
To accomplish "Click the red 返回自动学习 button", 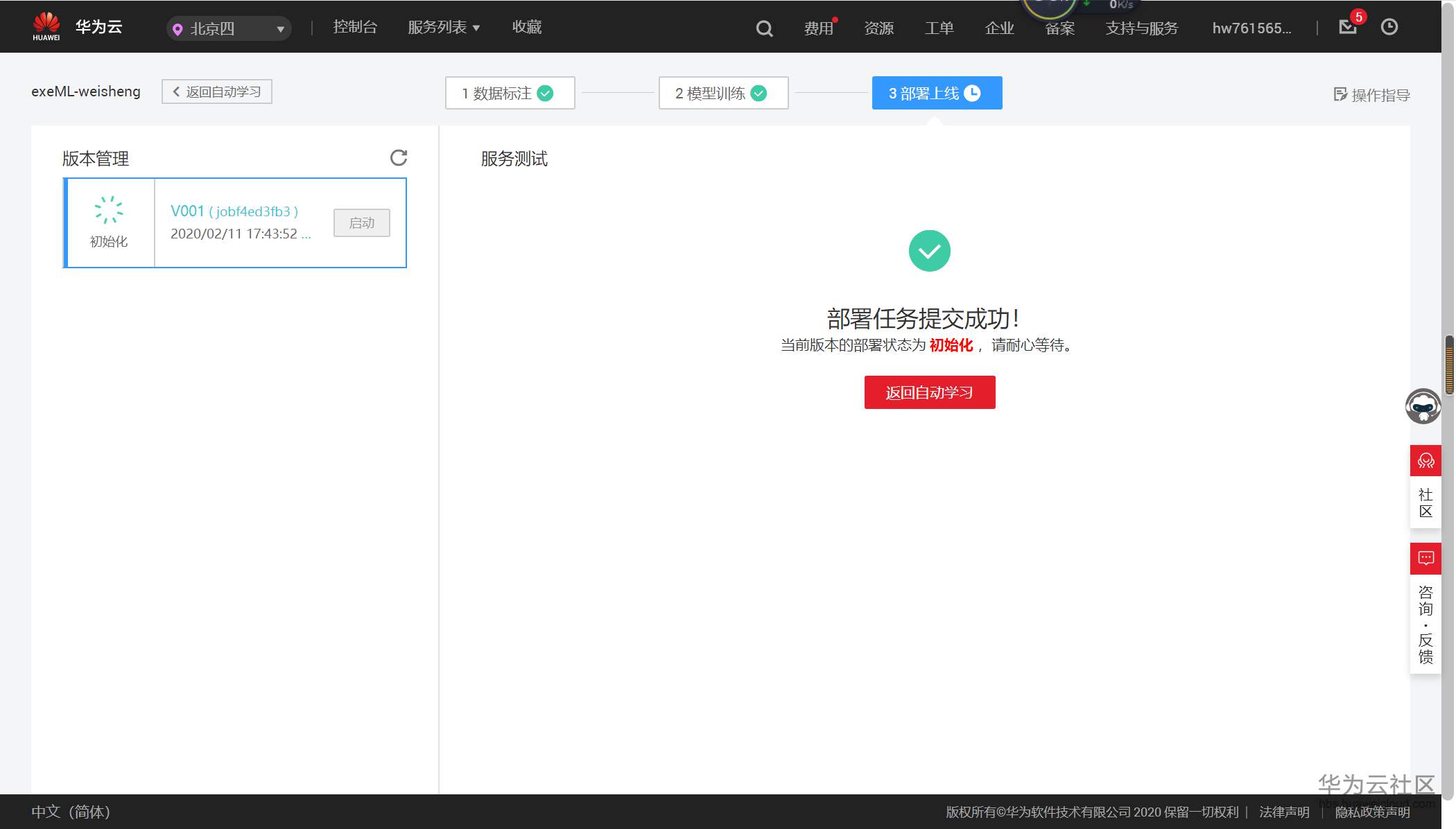I will click(929, 392).
